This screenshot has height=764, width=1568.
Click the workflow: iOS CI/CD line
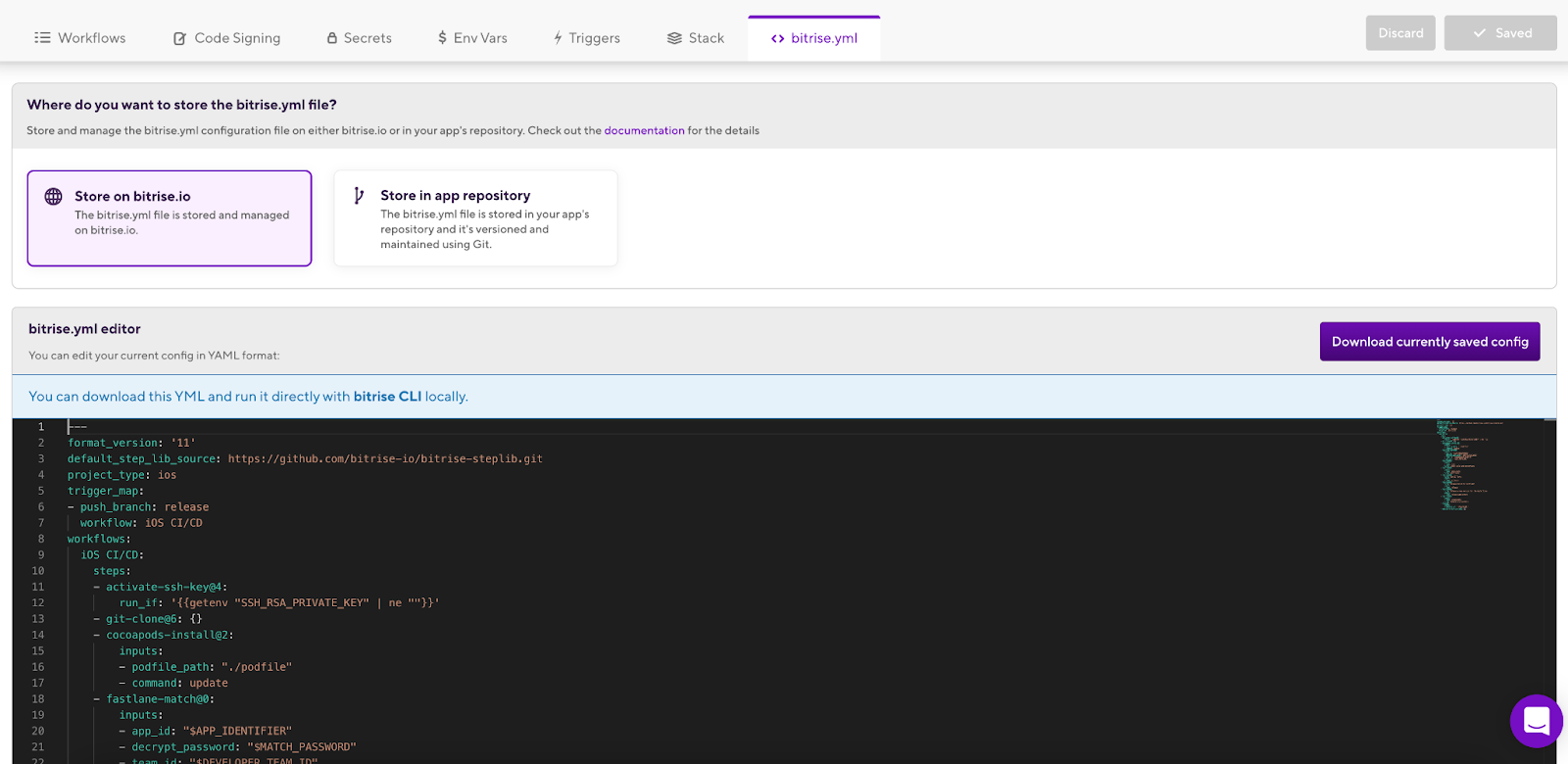pos(141,523)
